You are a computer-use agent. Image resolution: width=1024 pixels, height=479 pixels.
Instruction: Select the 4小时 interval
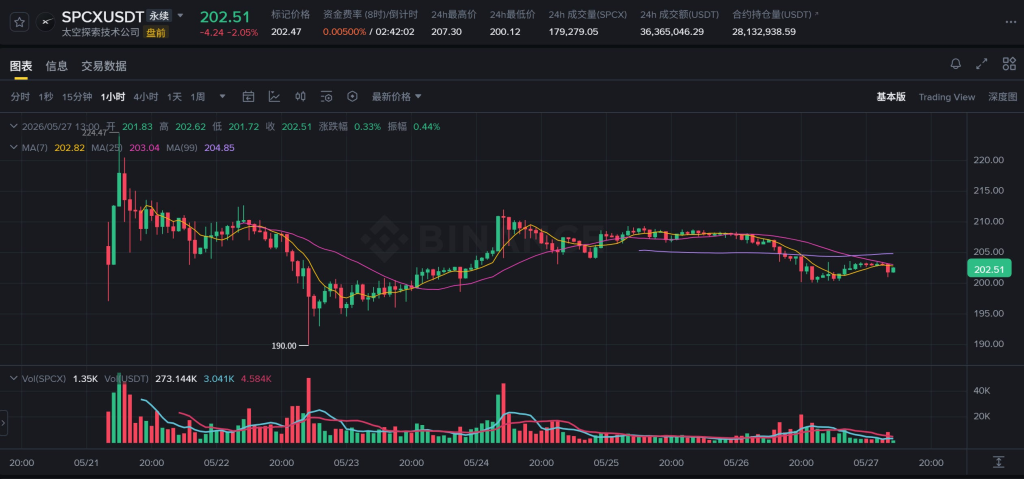[x=146, y=97]
